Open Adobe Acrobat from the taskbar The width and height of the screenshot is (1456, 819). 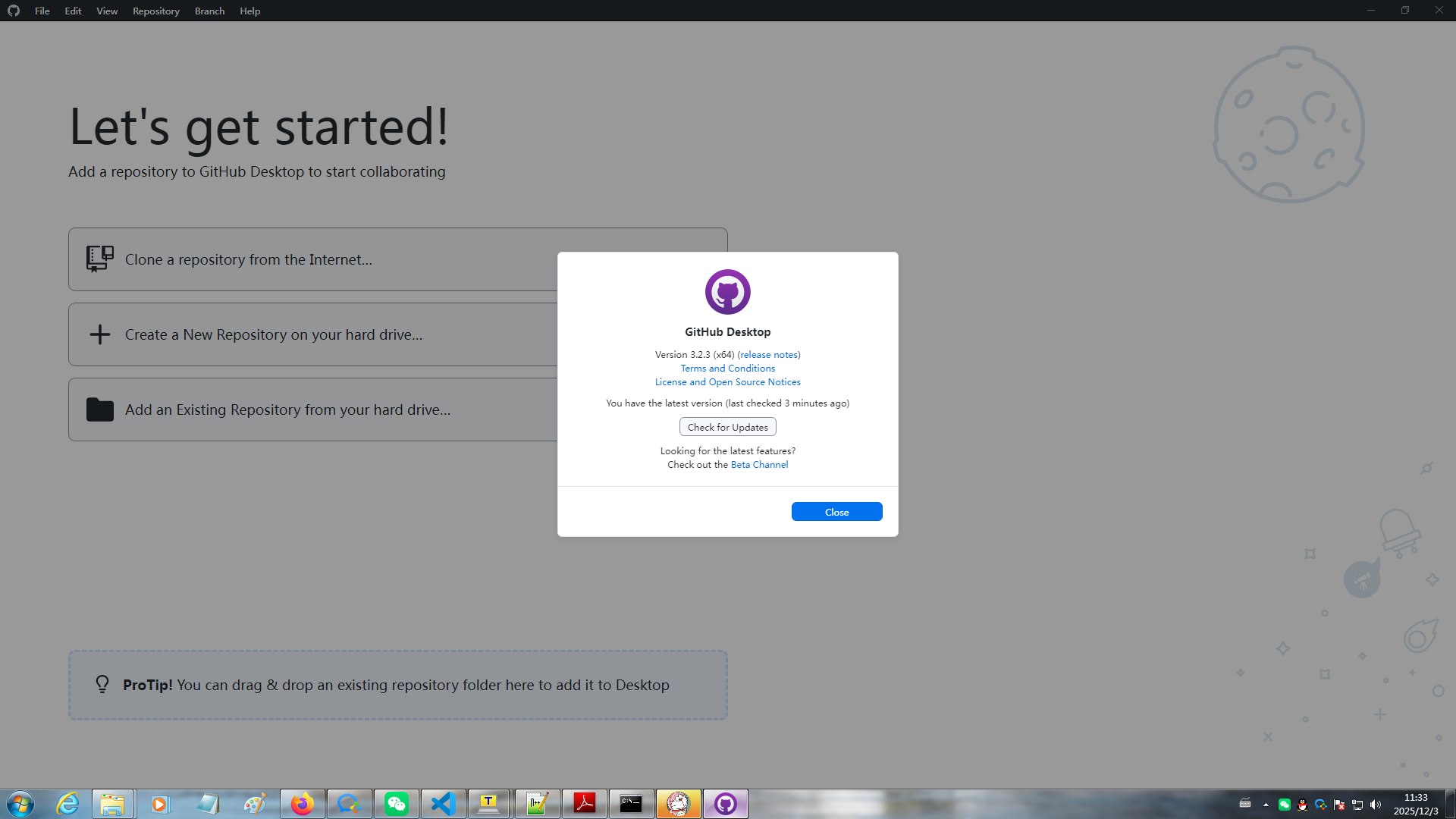584,804
